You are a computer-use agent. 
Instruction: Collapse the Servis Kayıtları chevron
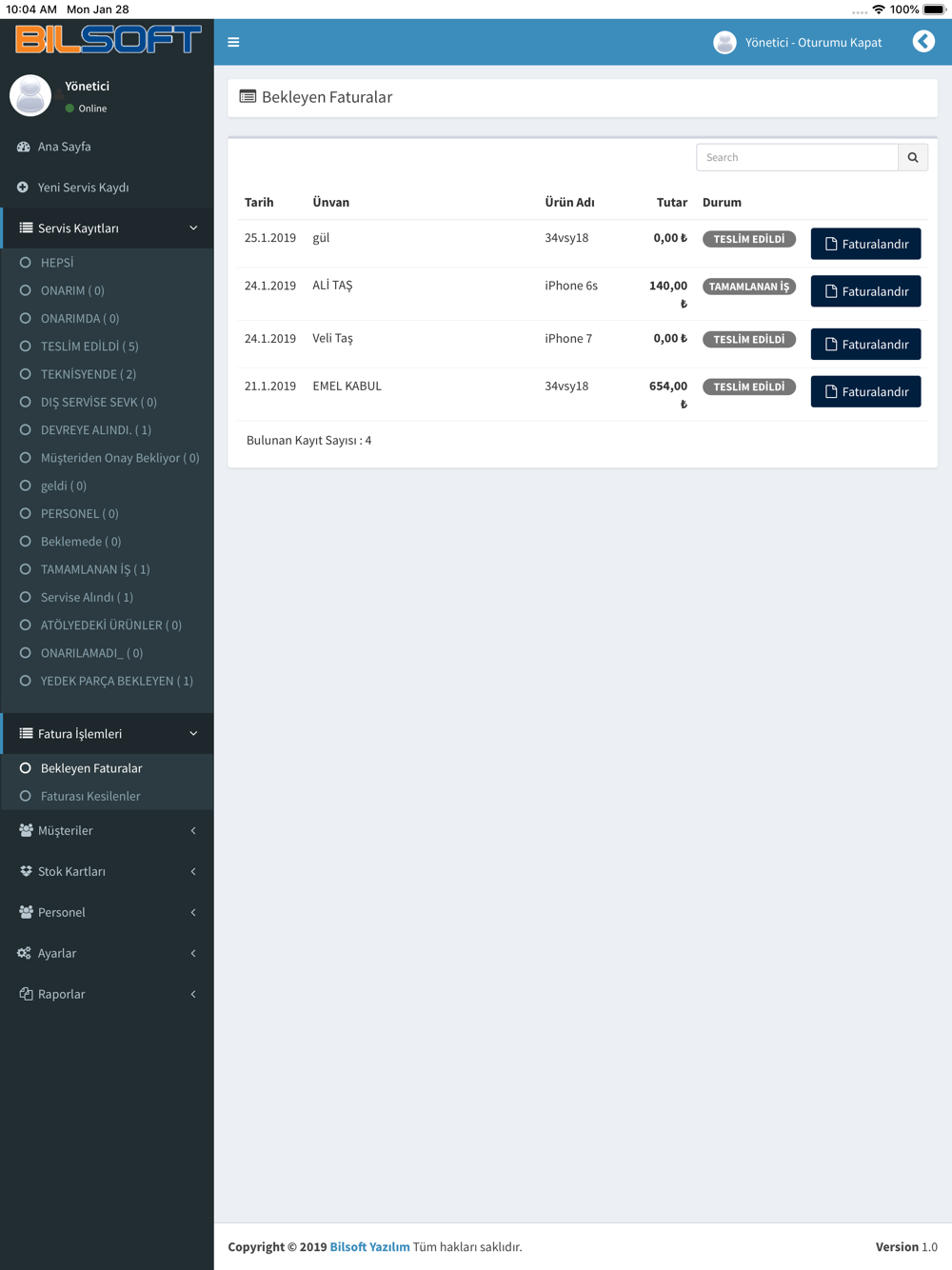tap(193, 228)
